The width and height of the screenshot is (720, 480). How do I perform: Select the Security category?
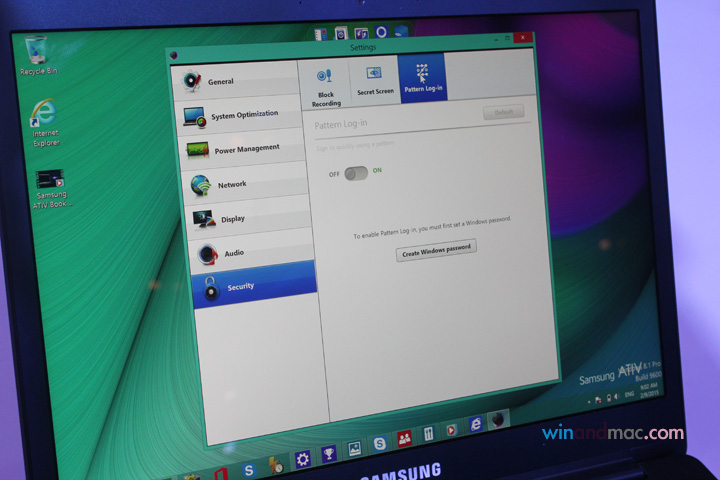pos(256,285)
